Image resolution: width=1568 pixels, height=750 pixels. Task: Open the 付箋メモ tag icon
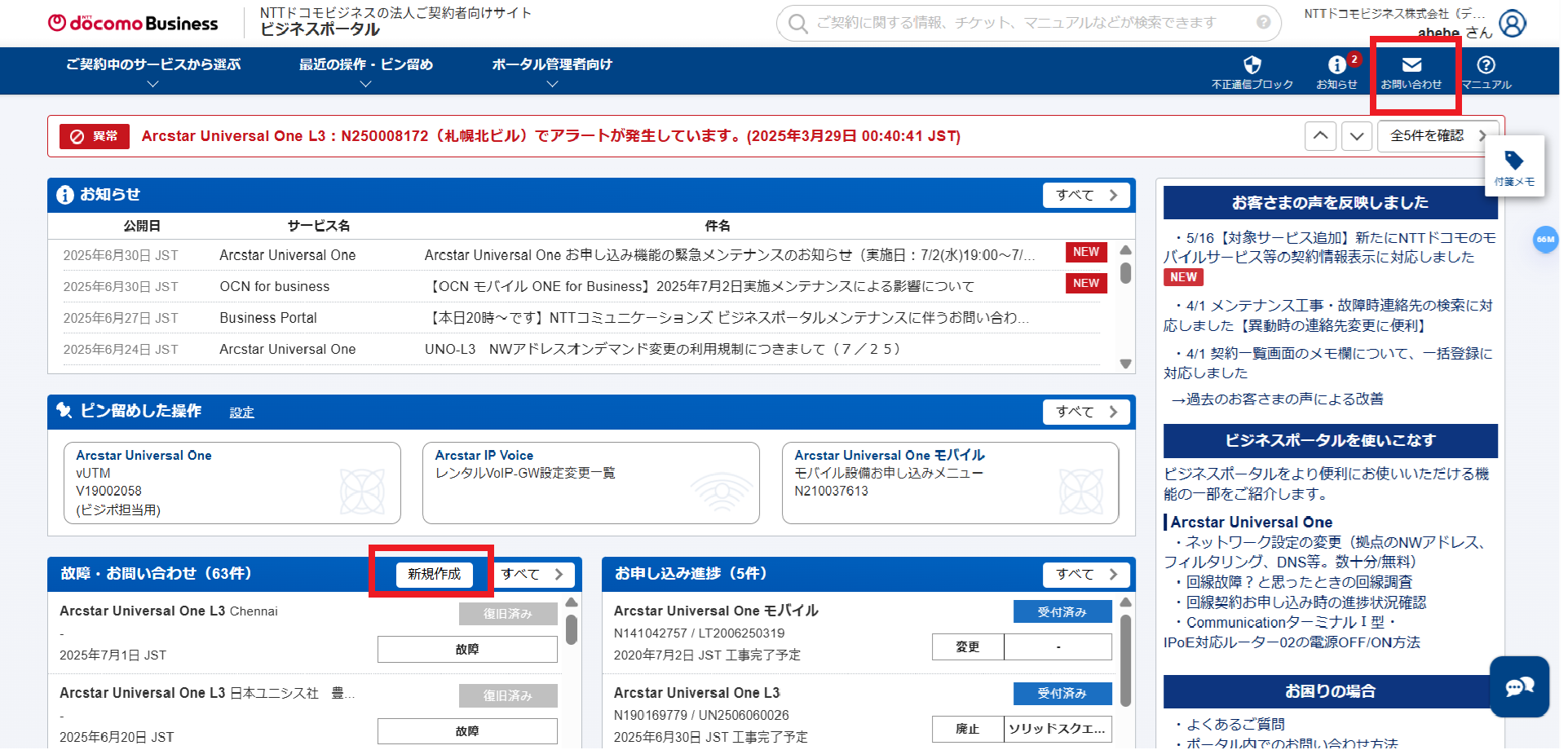click(1514, 166)
